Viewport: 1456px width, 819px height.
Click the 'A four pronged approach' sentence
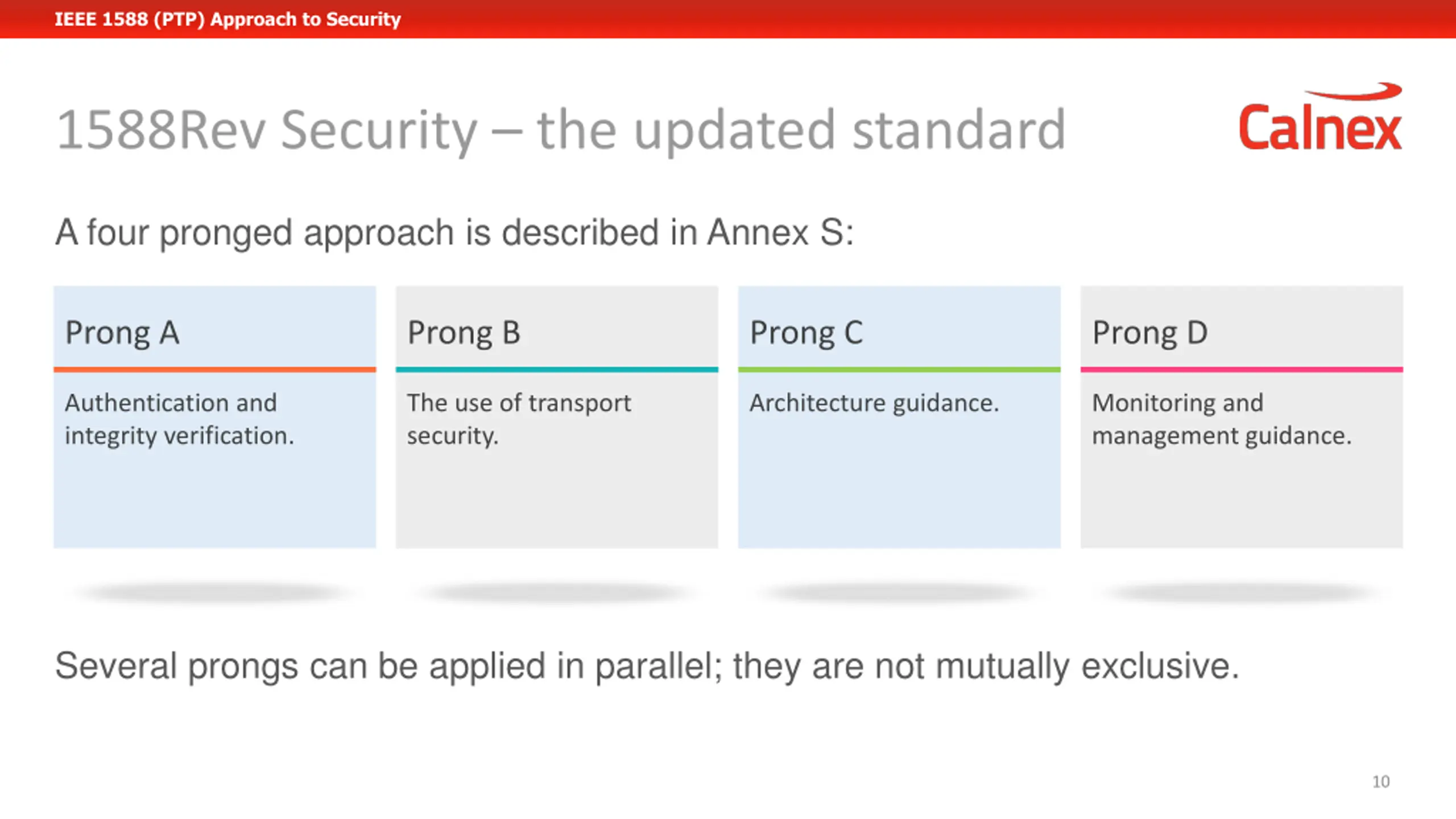(x=454, y=233)
